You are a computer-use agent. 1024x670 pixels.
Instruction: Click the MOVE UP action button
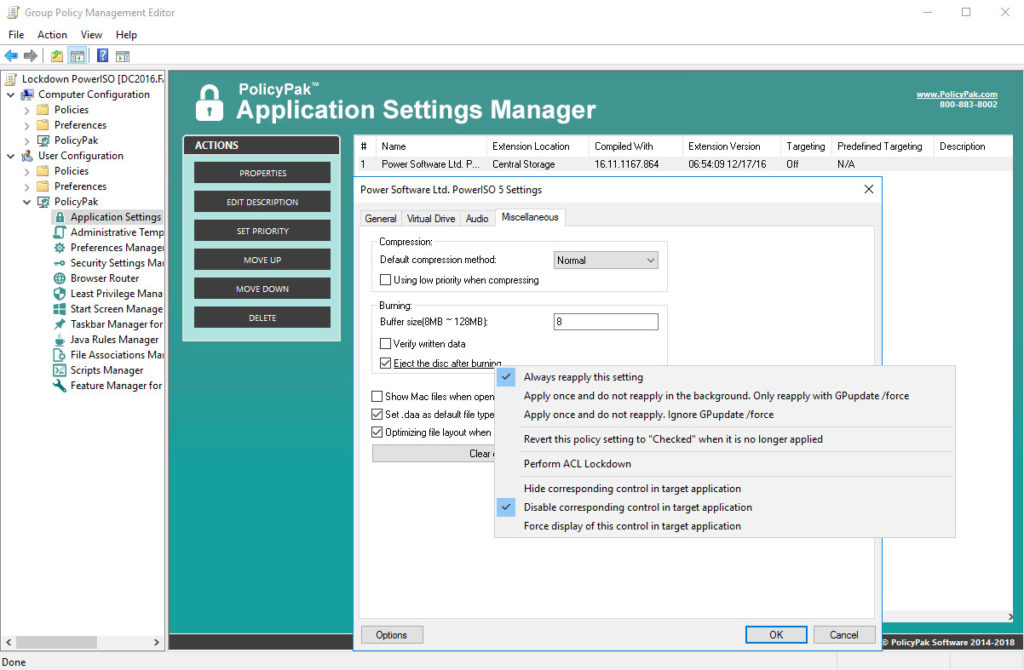point(262,260)
